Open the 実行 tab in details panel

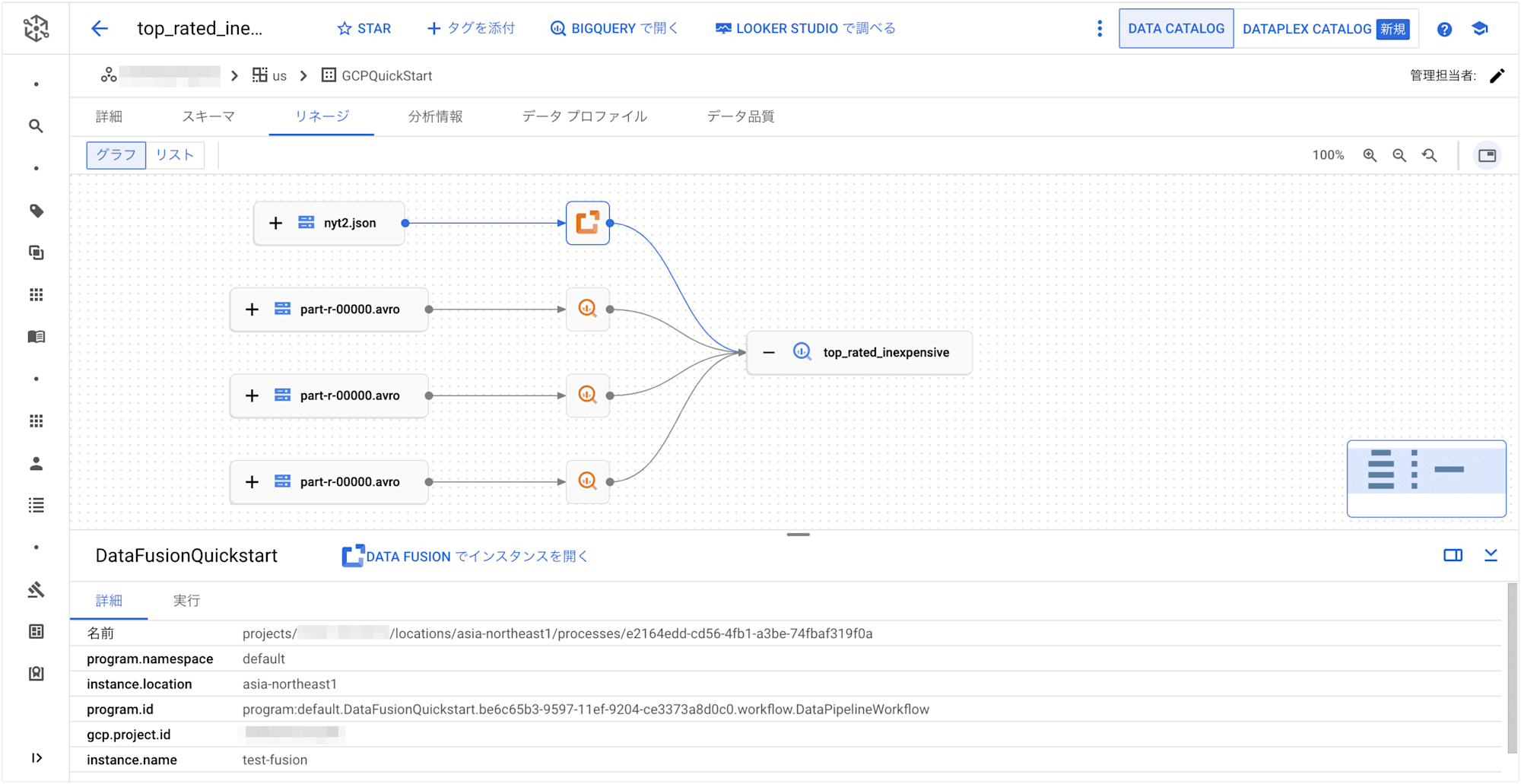point(186,601)
